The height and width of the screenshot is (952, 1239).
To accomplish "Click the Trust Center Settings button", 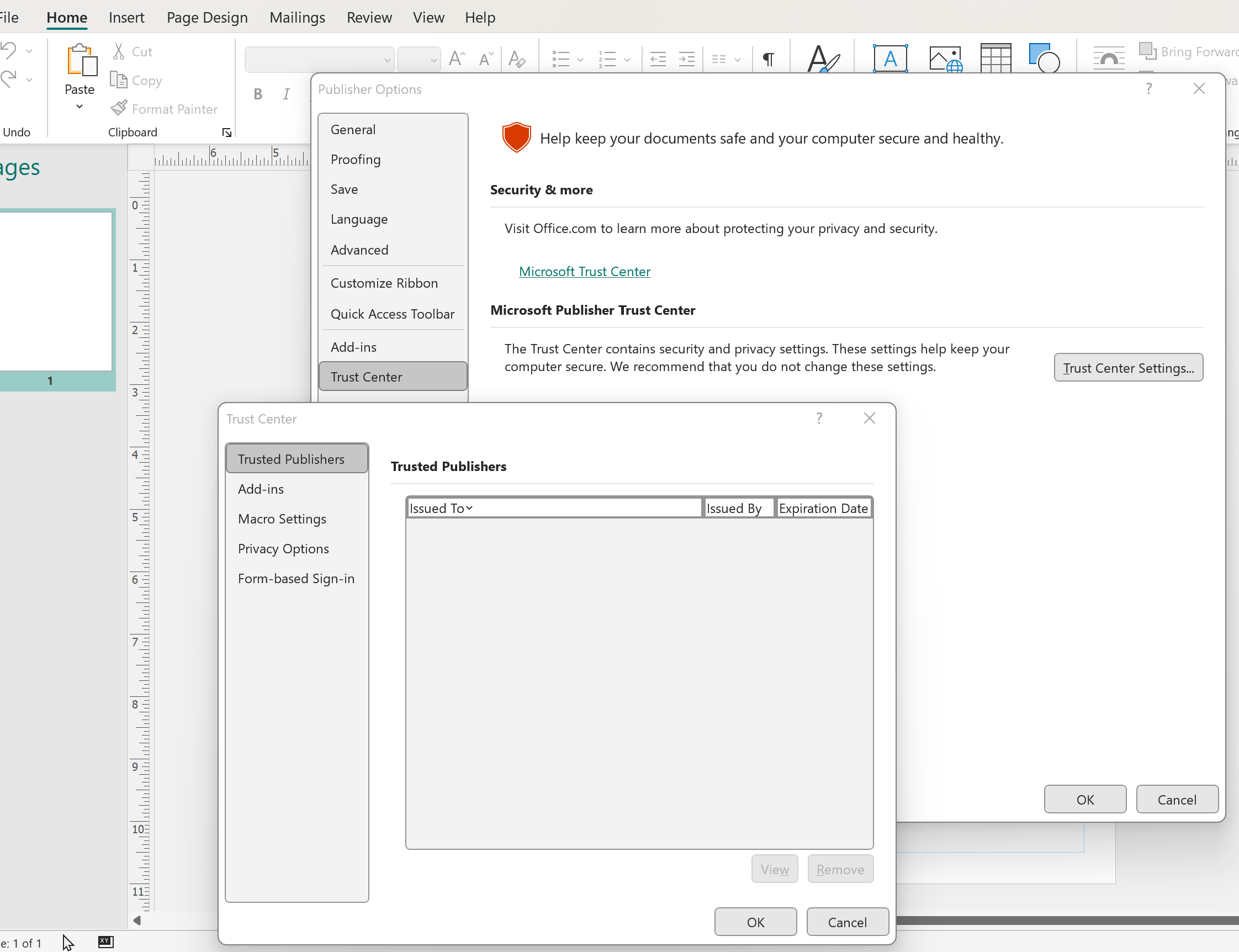I will [x=1127, y=368].
